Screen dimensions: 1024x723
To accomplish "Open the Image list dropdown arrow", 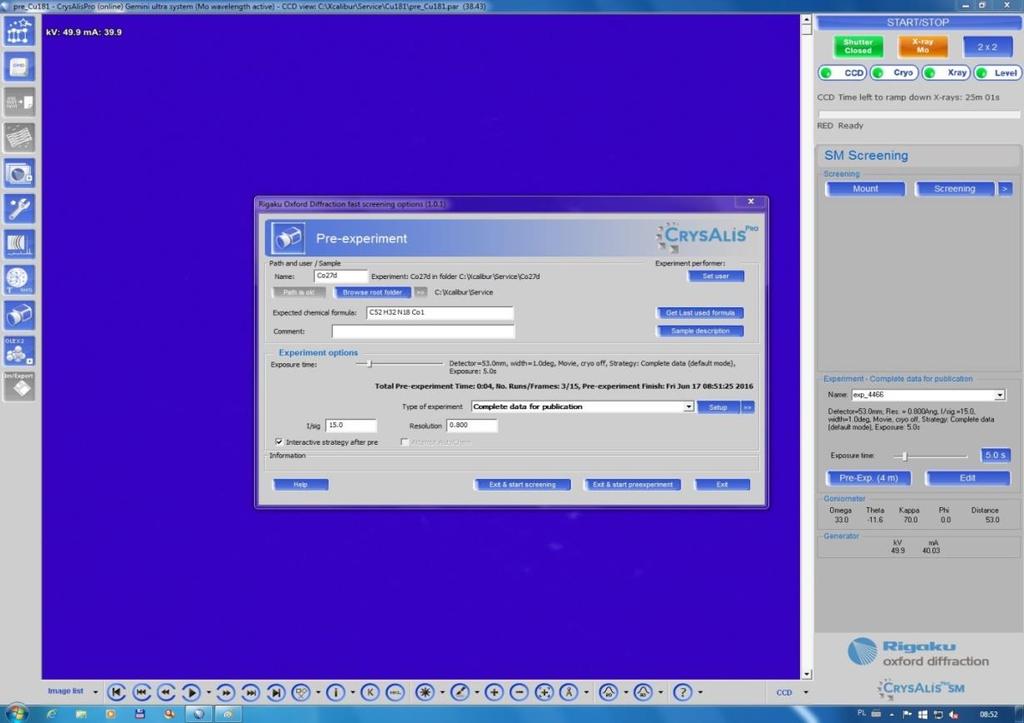I will (95, 692).
